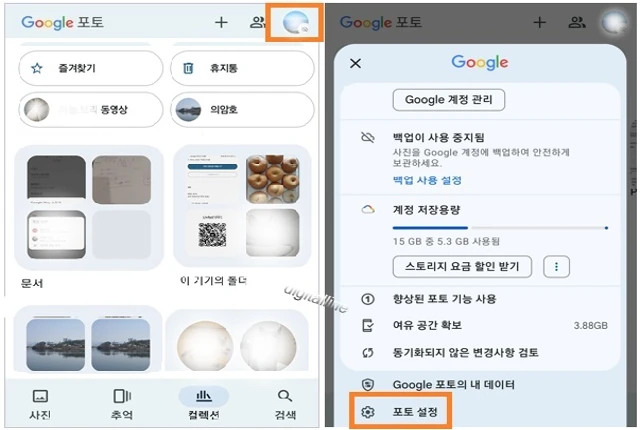Open profile avatar in left screen
This screenshot has height=430, width=640.
tap(296, 23)
